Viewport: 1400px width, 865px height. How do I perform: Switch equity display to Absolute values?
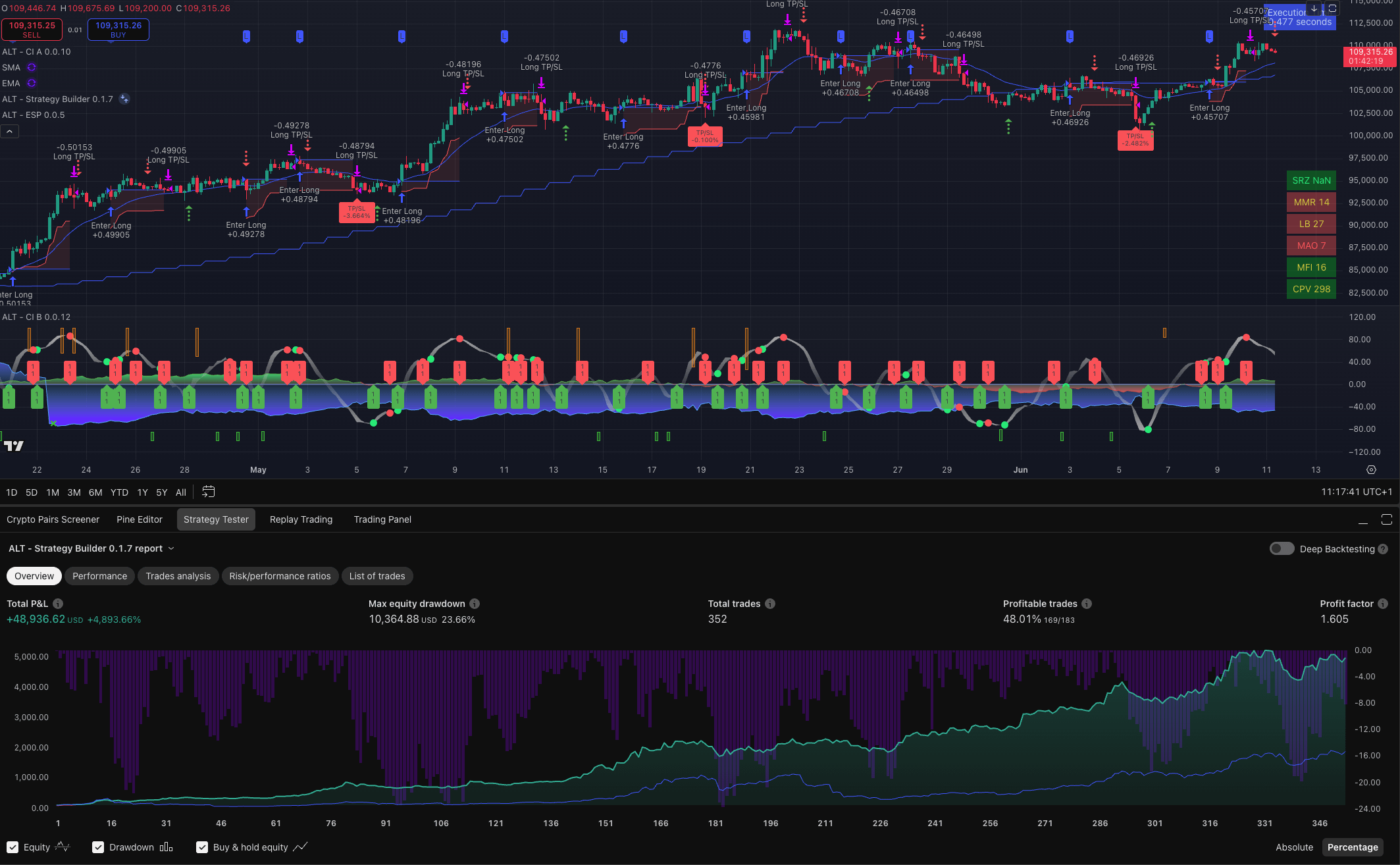coord(1294,847)
